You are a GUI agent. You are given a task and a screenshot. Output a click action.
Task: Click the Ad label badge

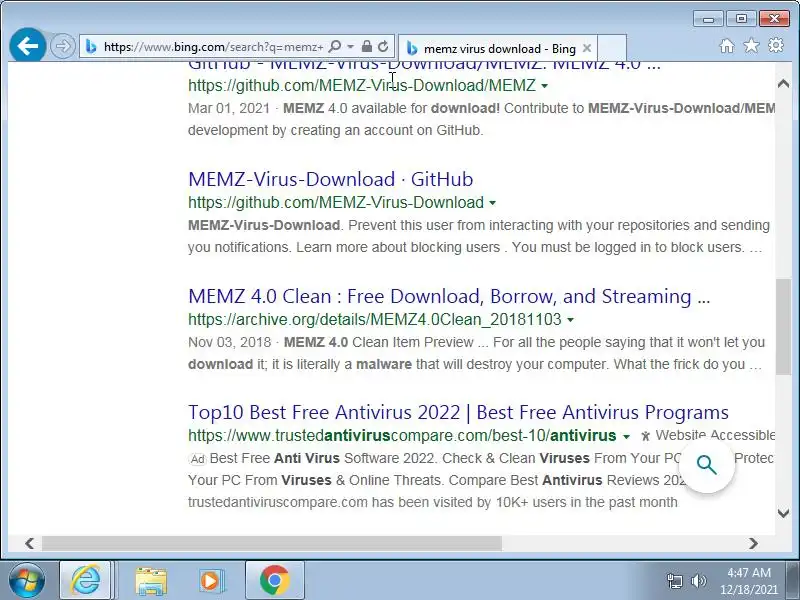[197, 459]
